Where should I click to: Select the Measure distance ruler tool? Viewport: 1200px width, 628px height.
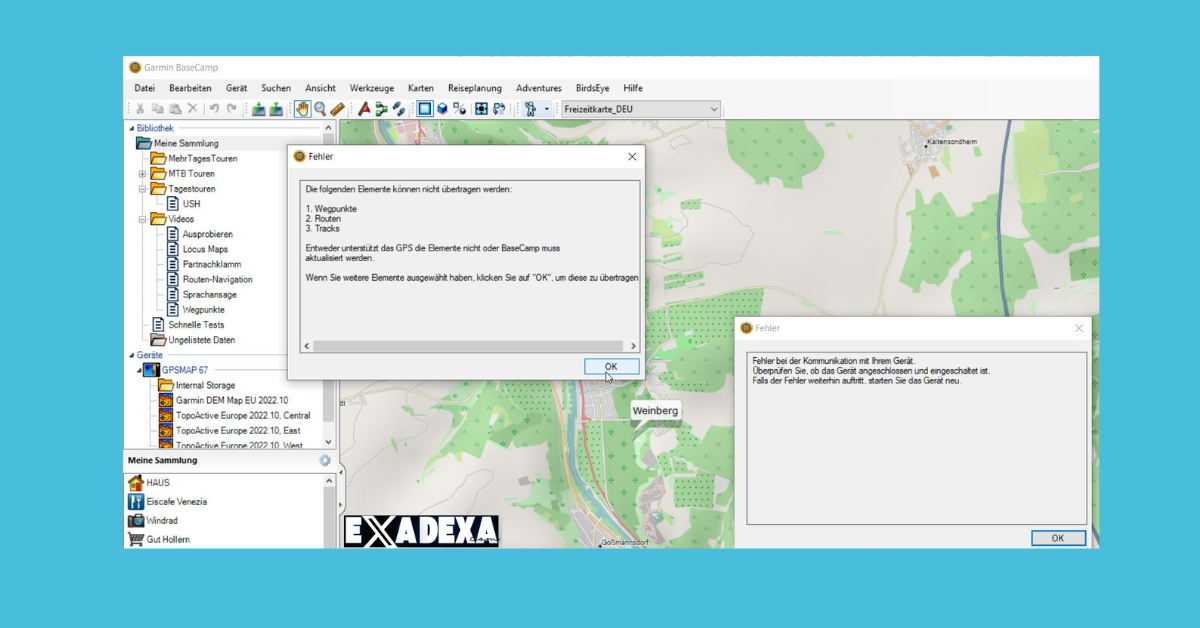pos(339,109)
